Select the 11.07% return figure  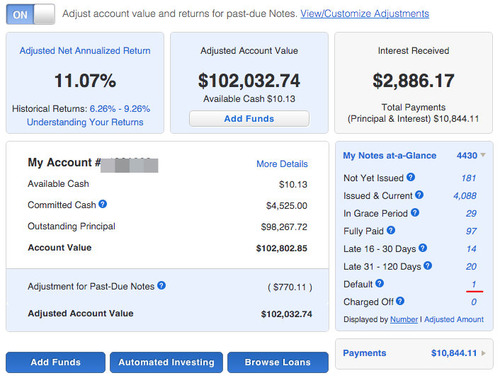click(x=85, y=81)
